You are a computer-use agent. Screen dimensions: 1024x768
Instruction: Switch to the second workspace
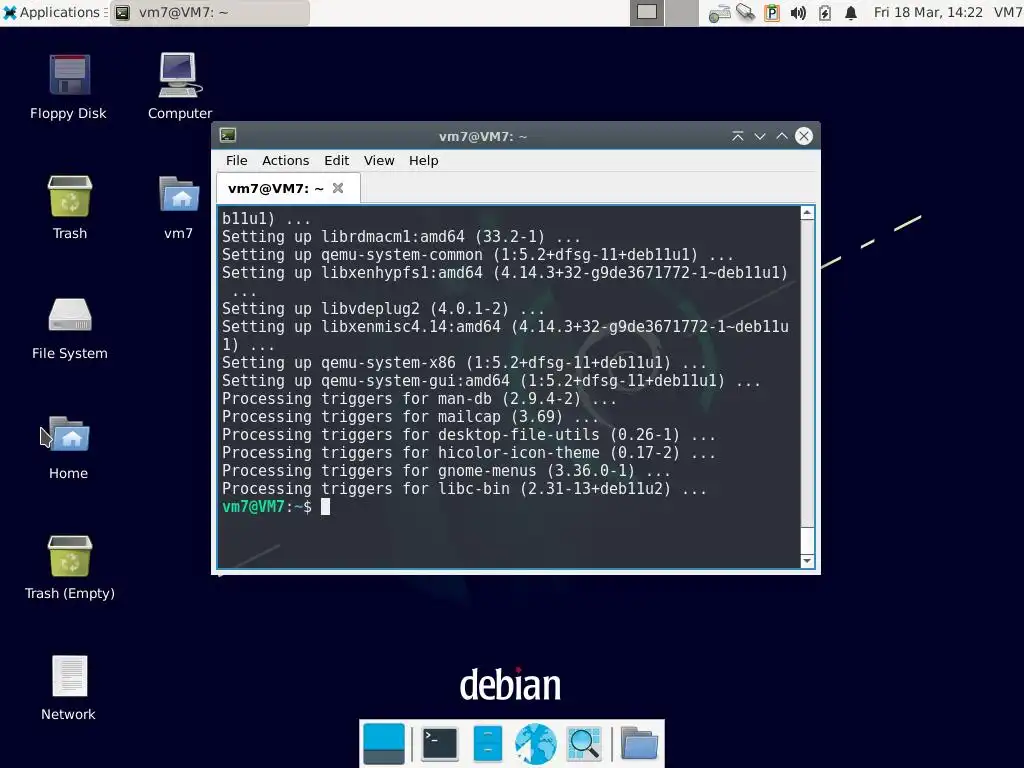pyautogui.click(x=682, y=12)
